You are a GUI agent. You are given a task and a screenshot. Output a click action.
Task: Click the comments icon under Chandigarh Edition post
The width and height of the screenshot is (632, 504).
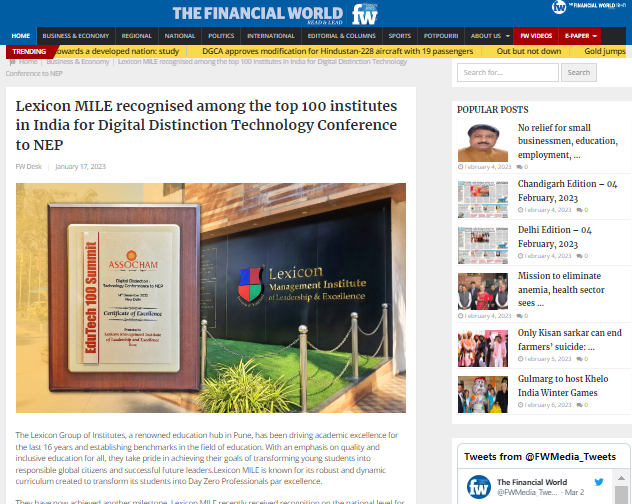tap(580, 210)
